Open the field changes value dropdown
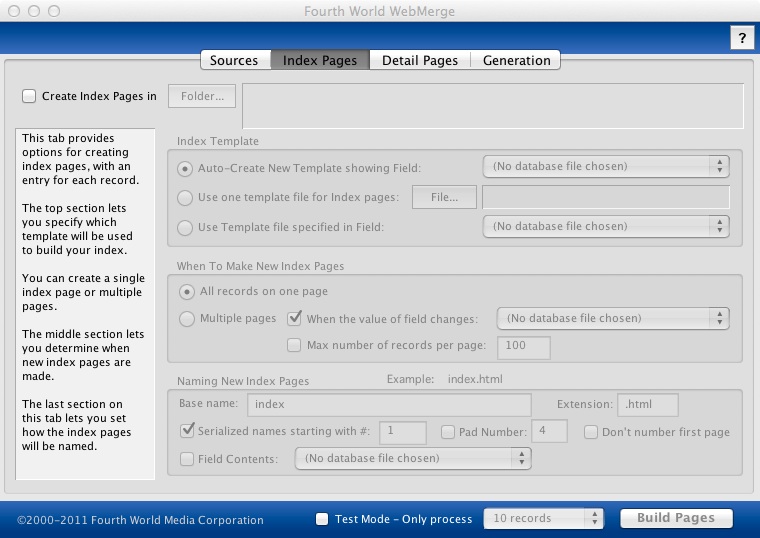Viewport: 760px width, 538px height. tap(613, 318)
